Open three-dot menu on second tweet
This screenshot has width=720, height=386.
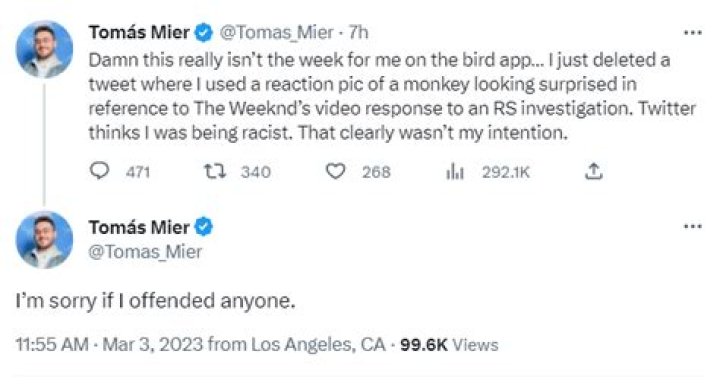pyautogui.click(x=692, y=226)
